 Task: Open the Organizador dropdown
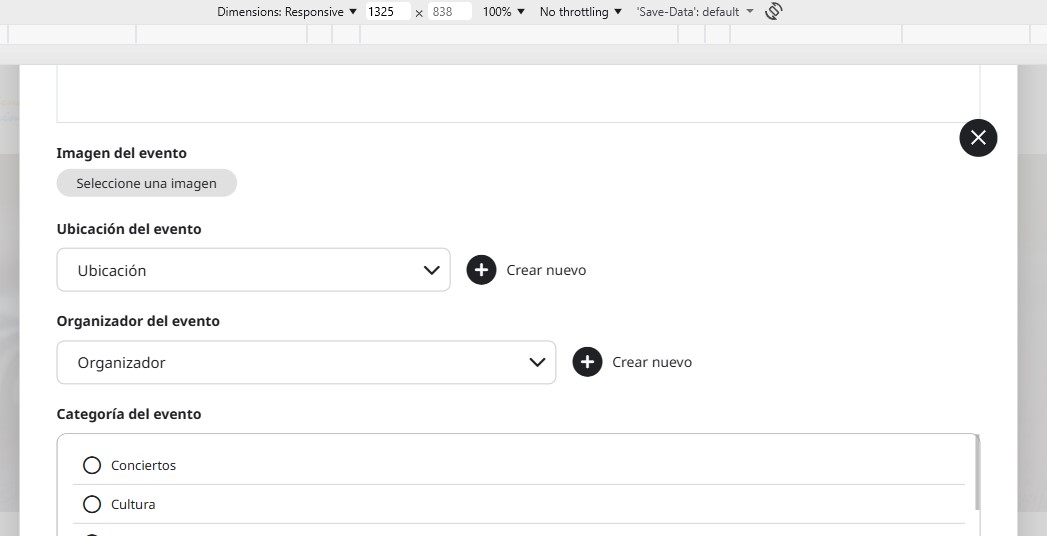tap(305, 362)
